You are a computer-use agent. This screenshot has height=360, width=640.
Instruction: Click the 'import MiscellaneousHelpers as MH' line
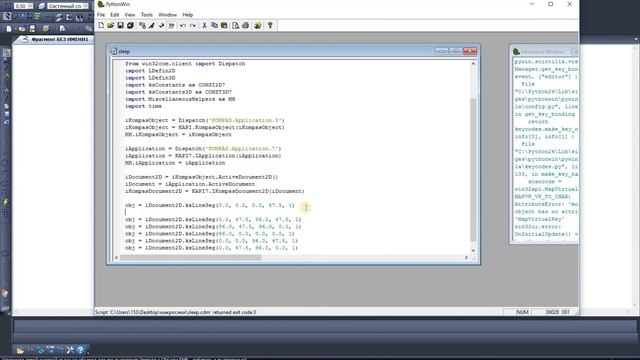[x=180, y=99]
